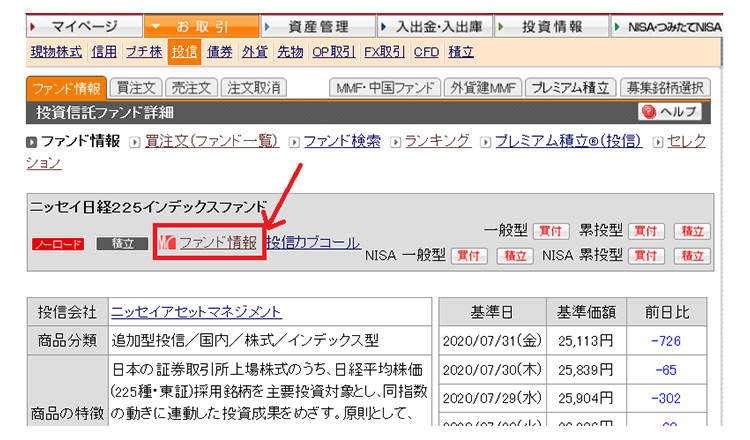Select the -726 change value

[666, 341]
